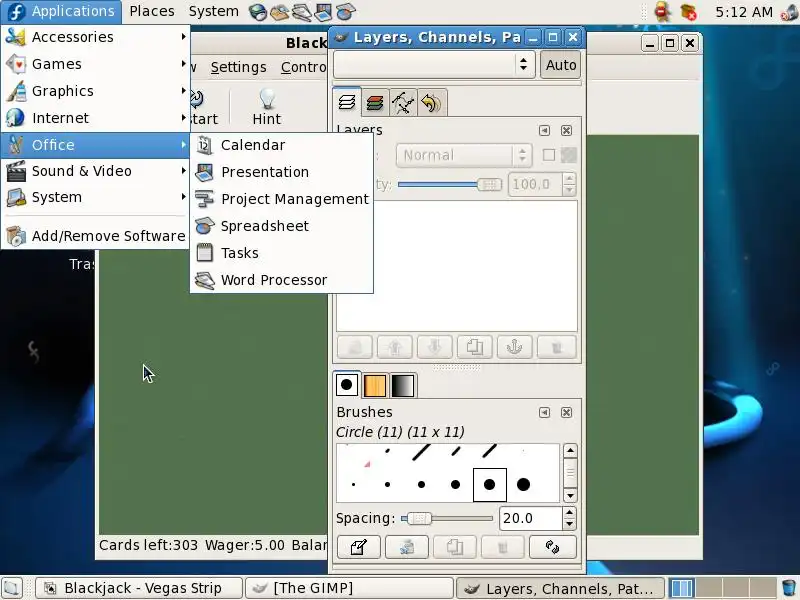The height and width of the screenshot is (600, 800).
Task: Click the delete layer trash button
Action: click(x=556, y=347)
